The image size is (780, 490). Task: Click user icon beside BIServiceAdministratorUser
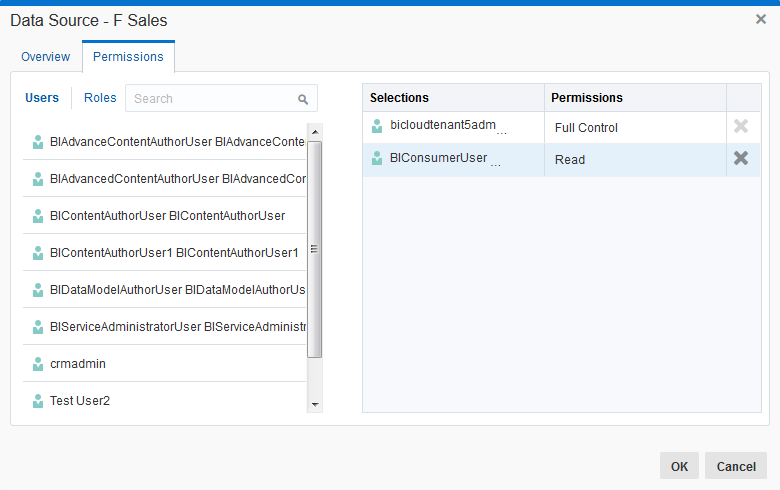[x=38, y=327]
